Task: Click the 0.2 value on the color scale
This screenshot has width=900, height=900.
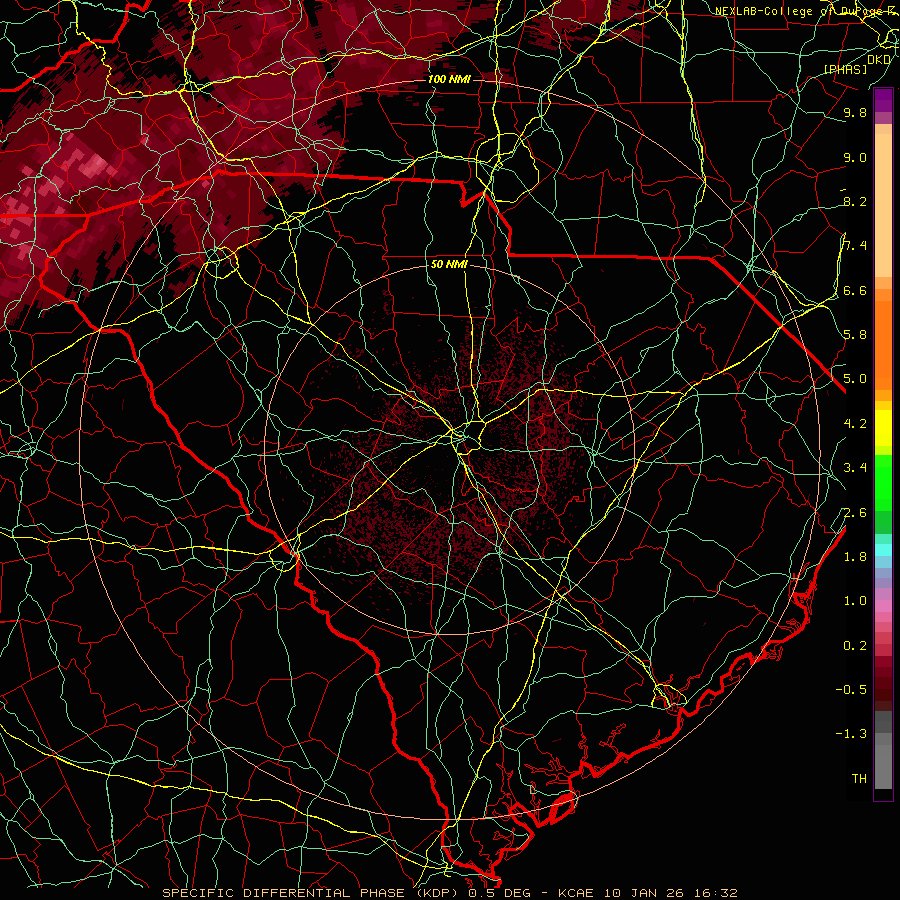Action: click(855, 646)
